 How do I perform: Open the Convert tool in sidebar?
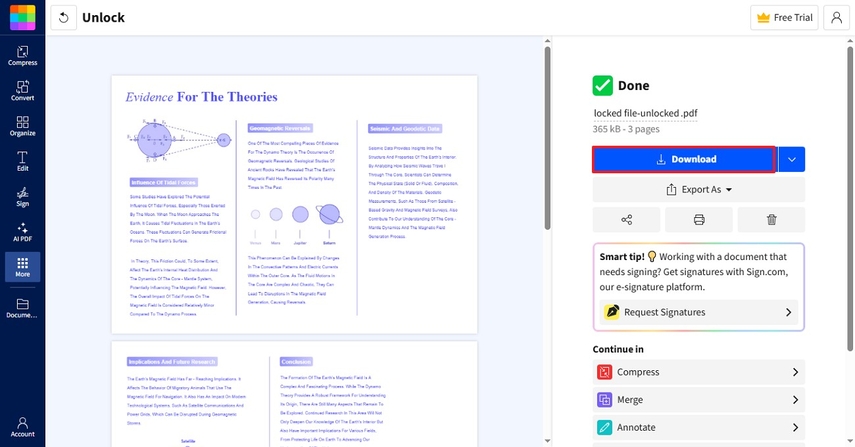tap(22, 91)
